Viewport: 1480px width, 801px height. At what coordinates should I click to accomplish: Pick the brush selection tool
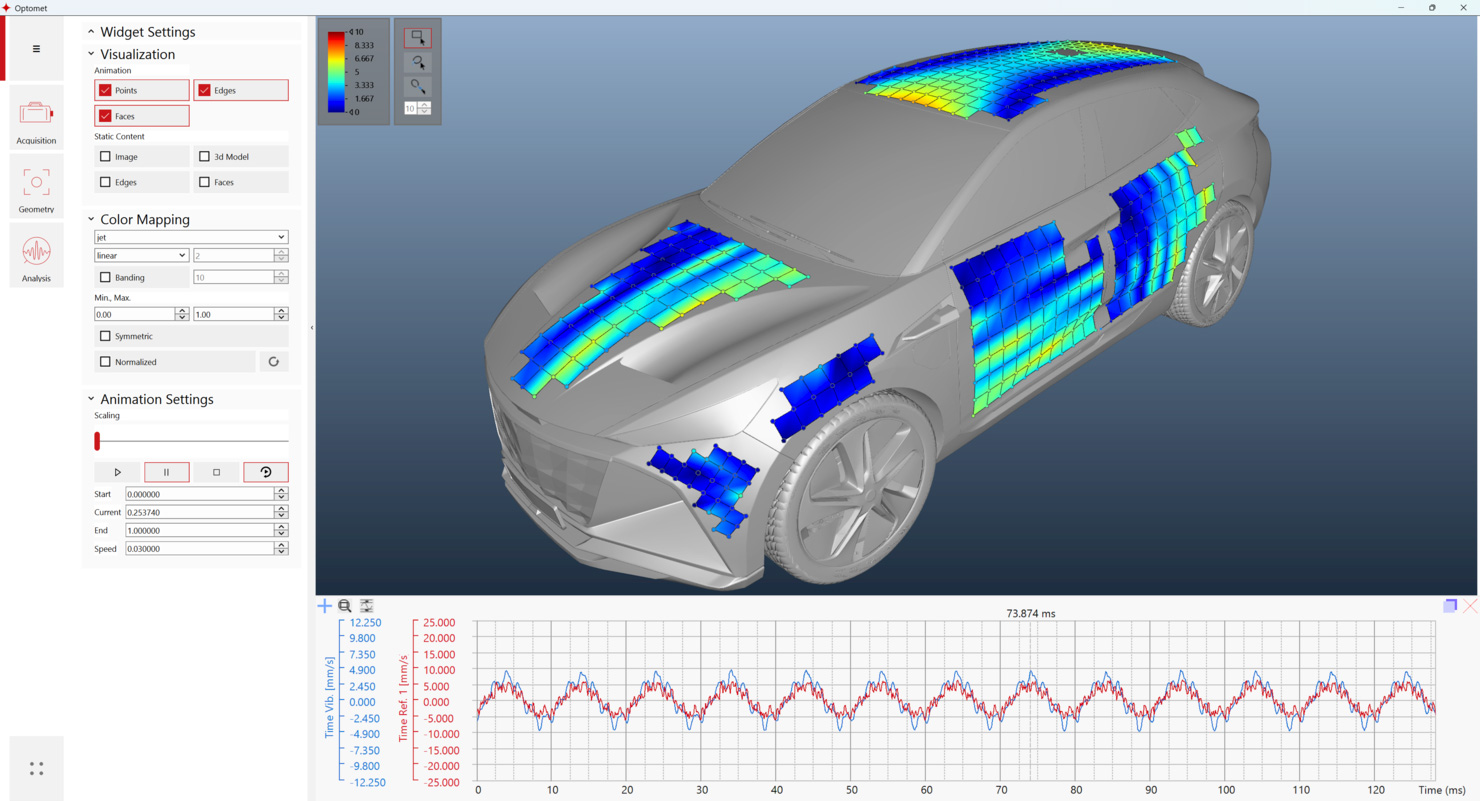[417, 87]
